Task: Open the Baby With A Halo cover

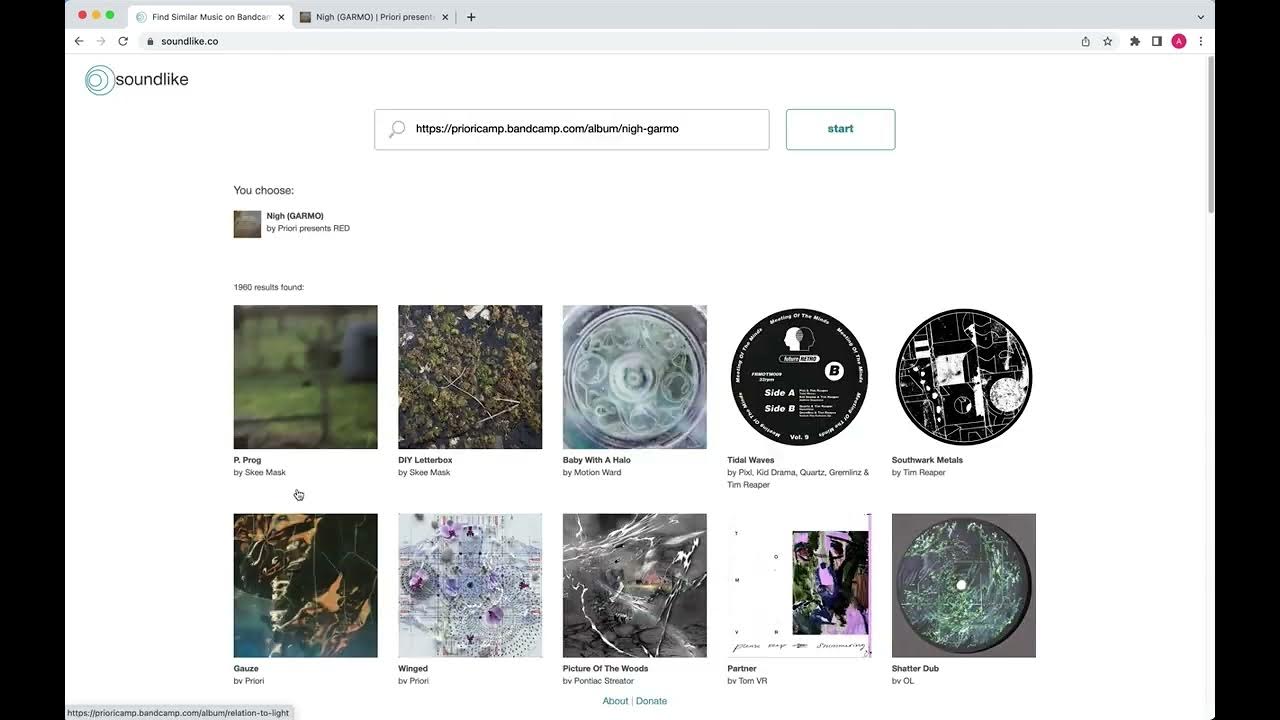Action: 635,377
